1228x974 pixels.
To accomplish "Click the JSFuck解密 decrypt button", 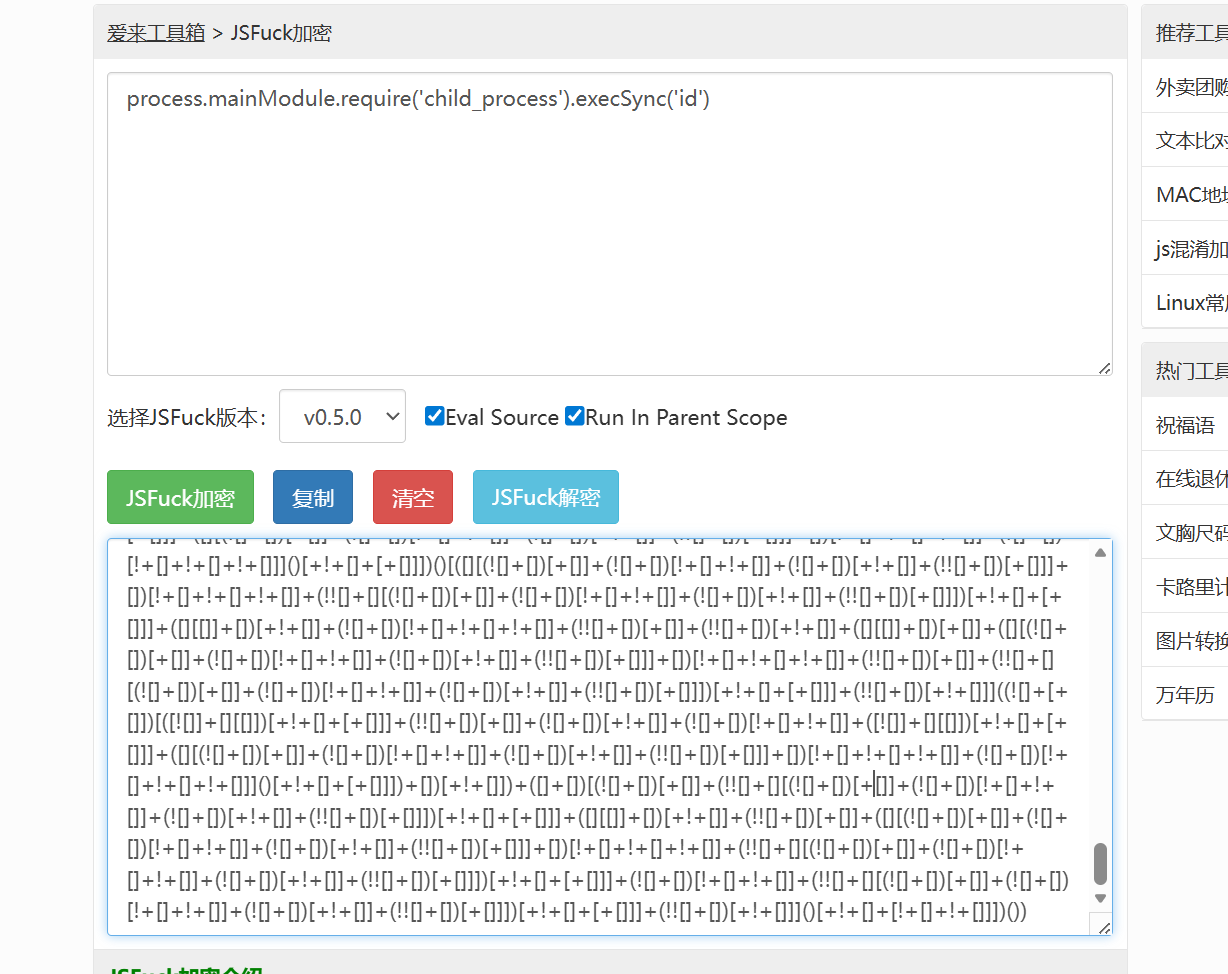I will tap(546, 497).
